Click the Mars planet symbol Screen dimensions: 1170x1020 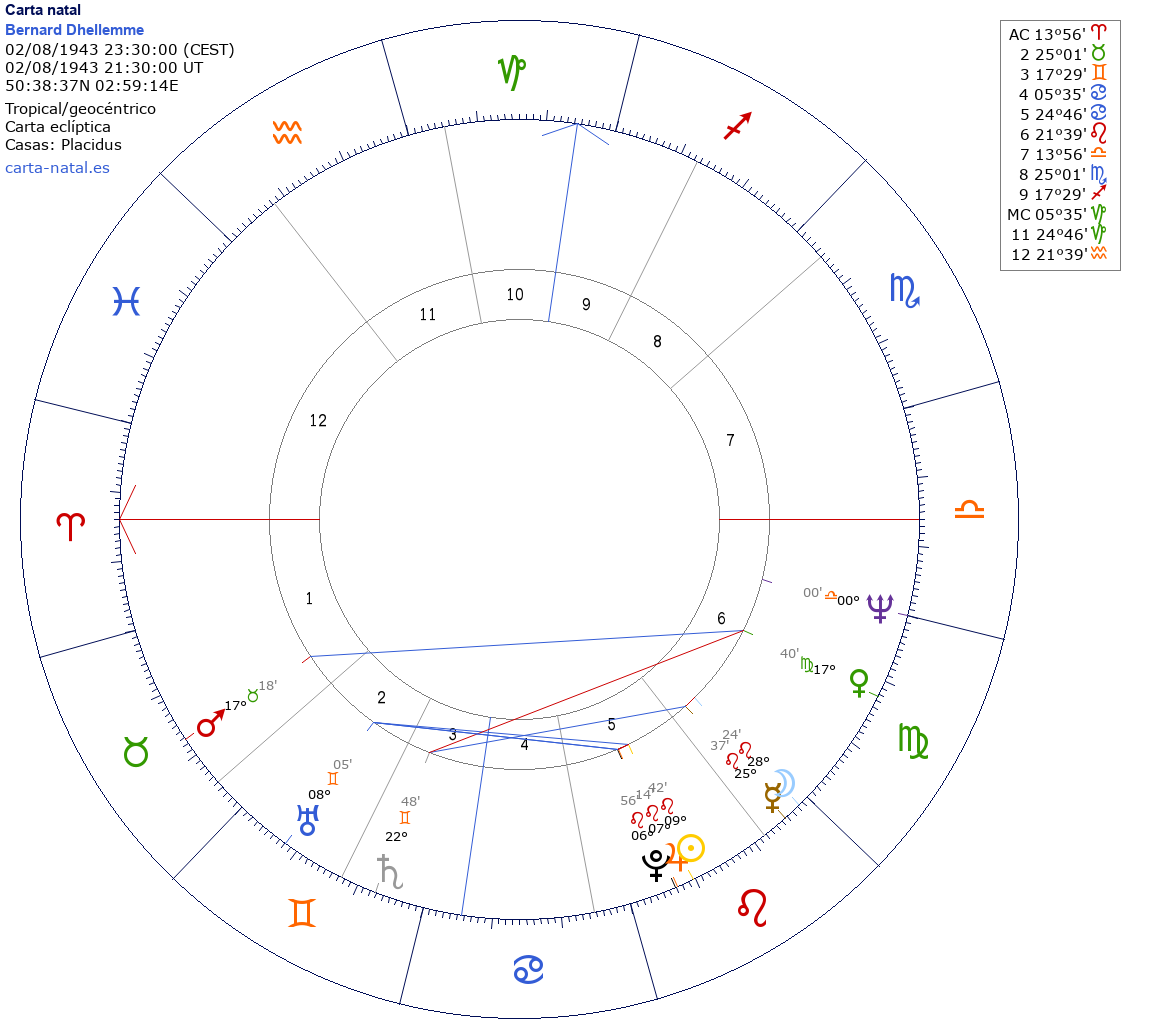click(210, 724)
